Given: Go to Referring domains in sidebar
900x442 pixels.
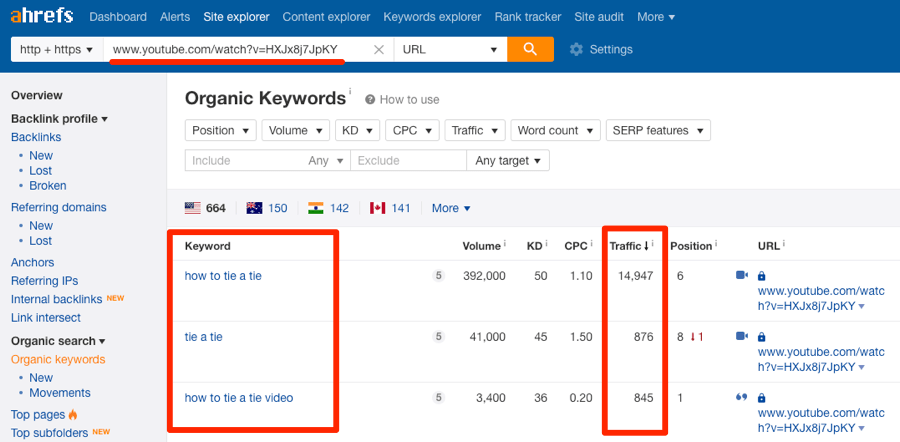Looking at the screenshot, I should [58, 208].
